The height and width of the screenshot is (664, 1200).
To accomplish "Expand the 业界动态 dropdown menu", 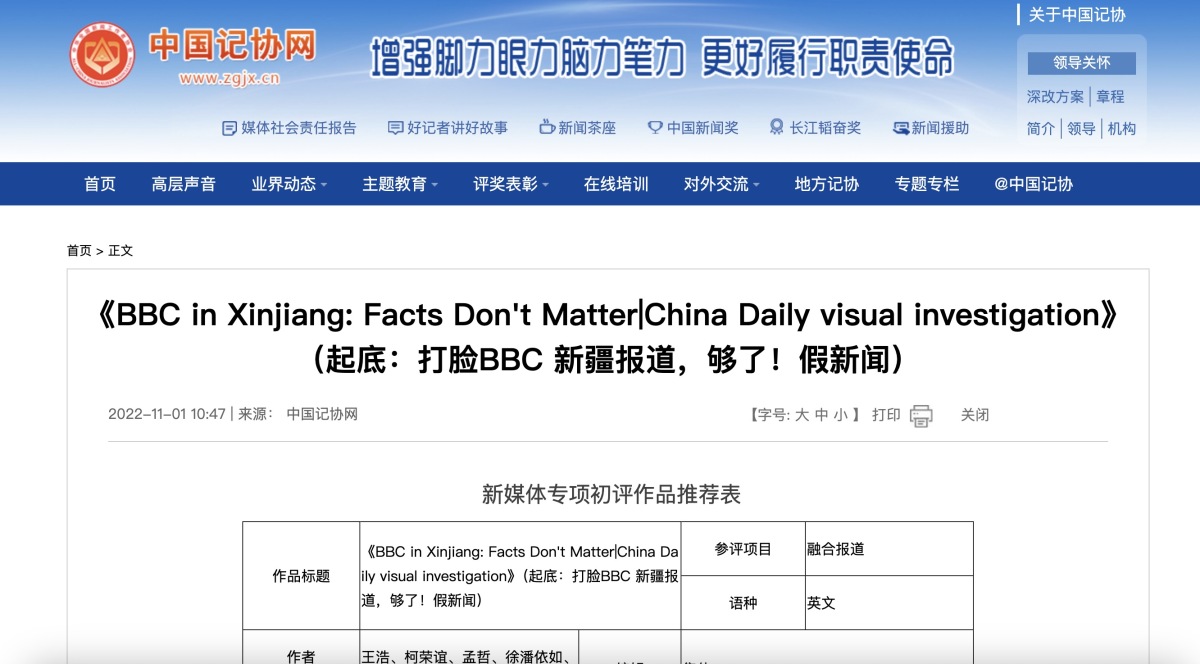I will tap(323, 185).
